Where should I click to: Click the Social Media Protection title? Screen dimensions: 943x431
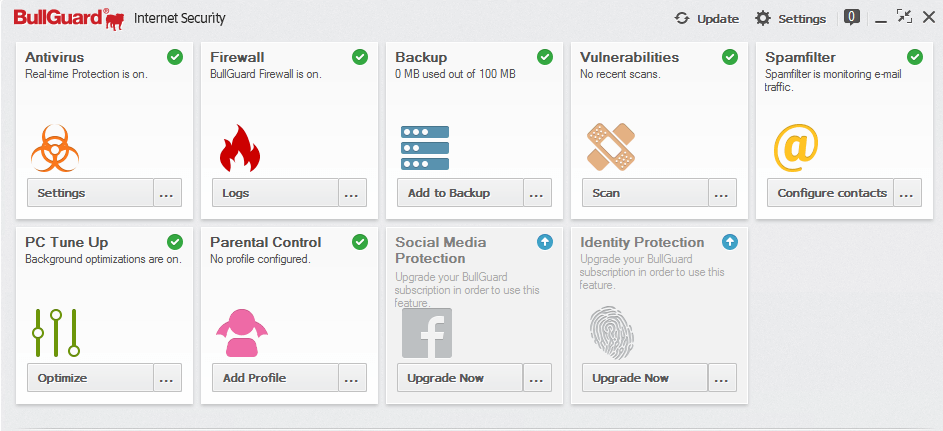tap(441, 250)
